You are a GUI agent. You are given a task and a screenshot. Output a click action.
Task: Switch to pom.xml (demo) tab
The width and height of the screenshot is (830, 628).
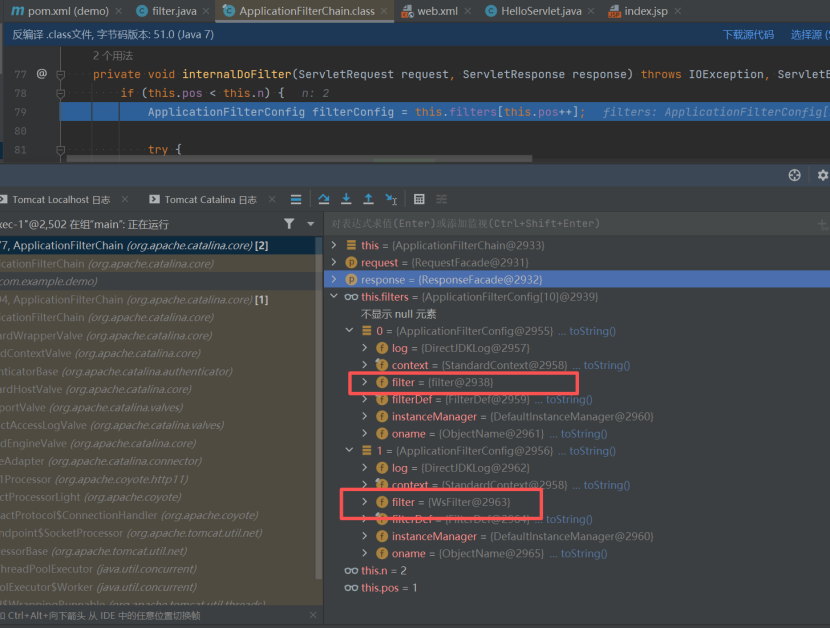(x=59, y=11)
